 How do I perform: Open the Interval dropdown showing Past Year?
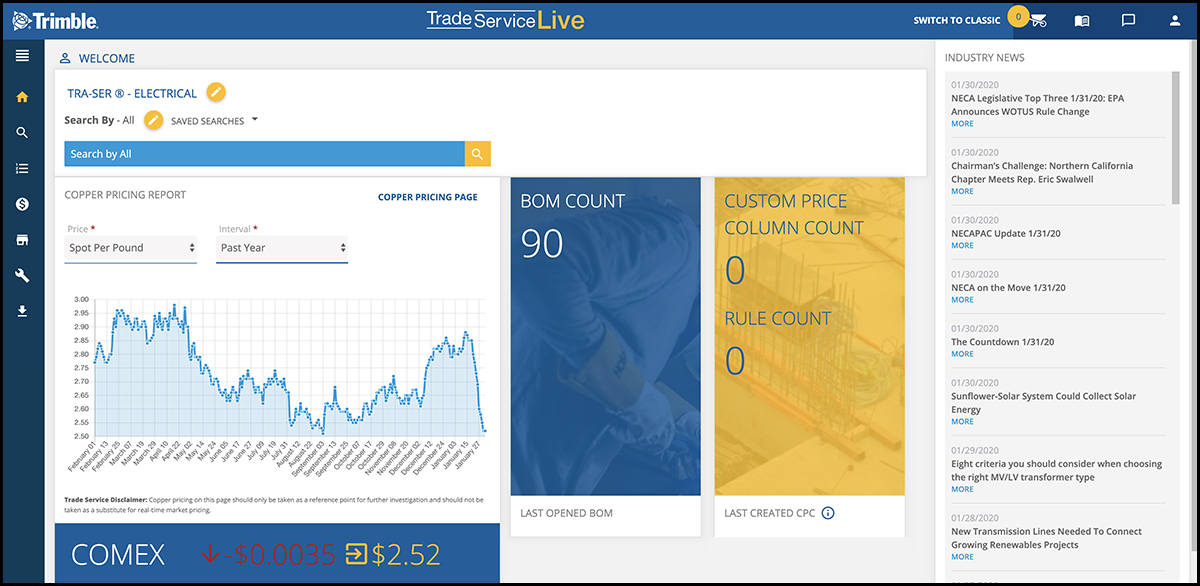pos(283,248)
